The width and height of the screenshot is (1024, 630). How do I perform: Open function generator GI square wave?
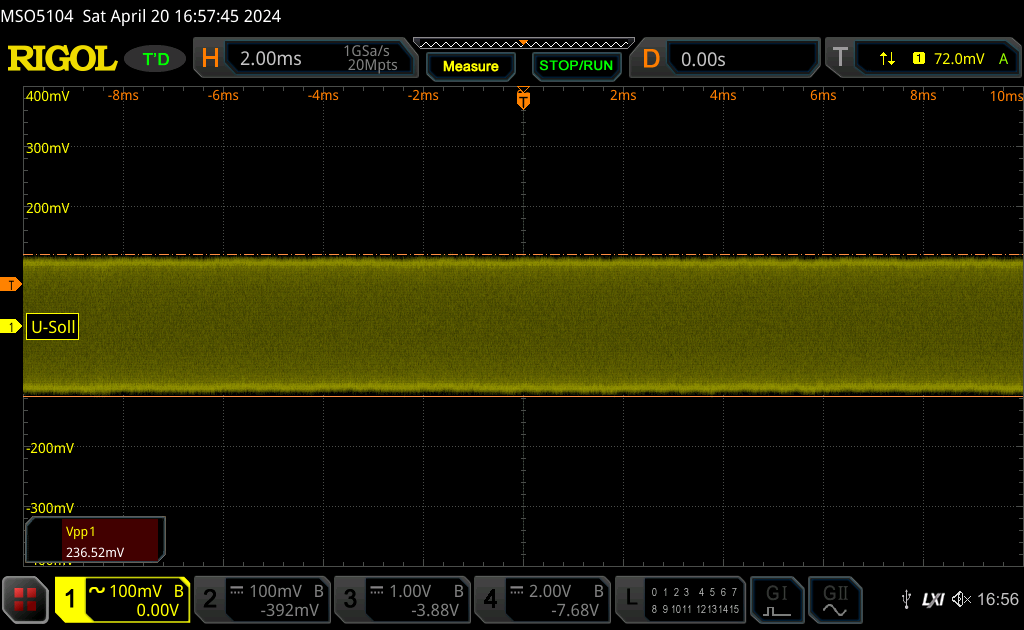click(777, 599)
